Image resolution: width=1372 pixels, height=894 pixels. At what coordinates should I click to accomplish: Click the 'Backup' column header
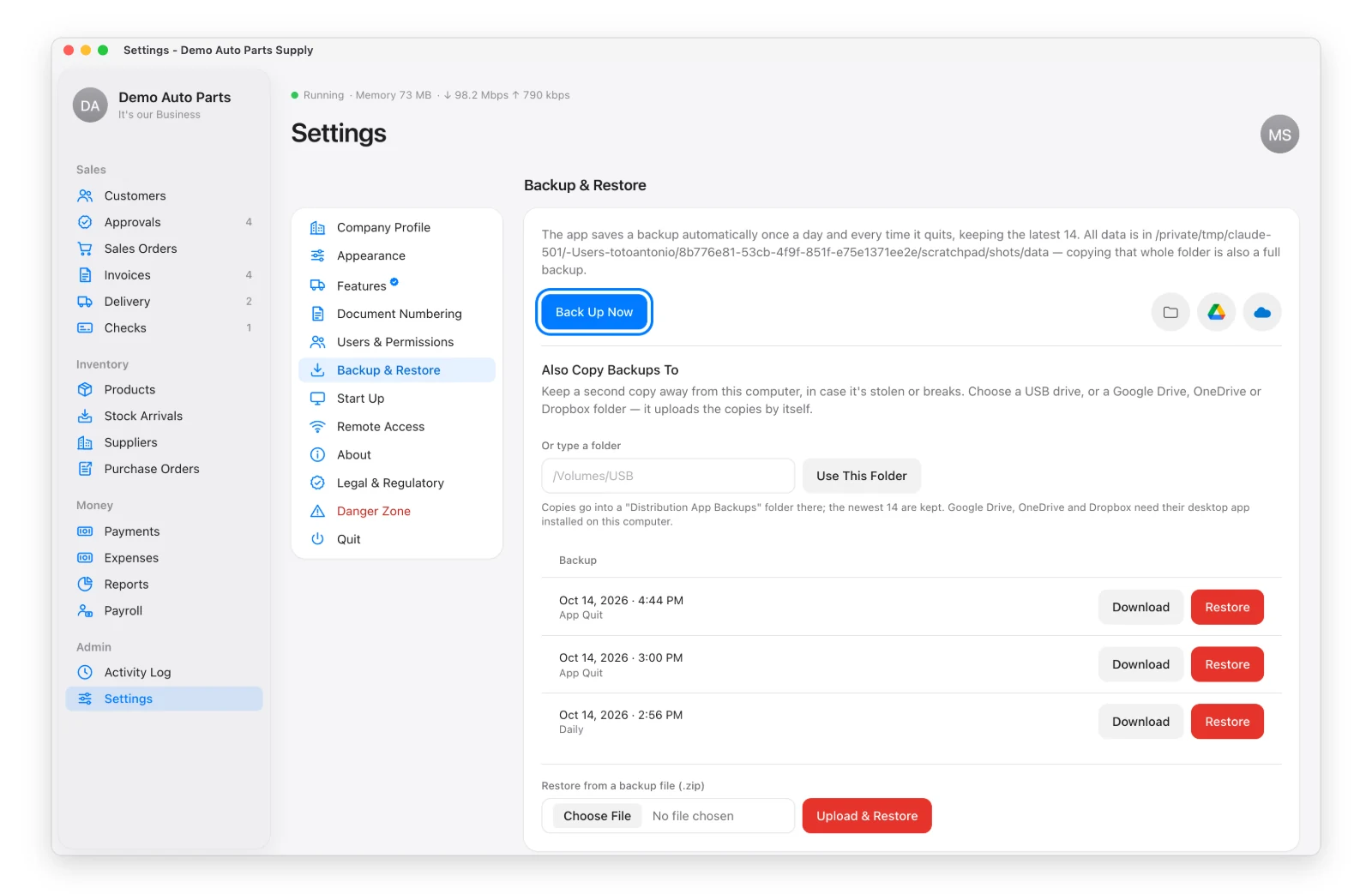[578, 560]
